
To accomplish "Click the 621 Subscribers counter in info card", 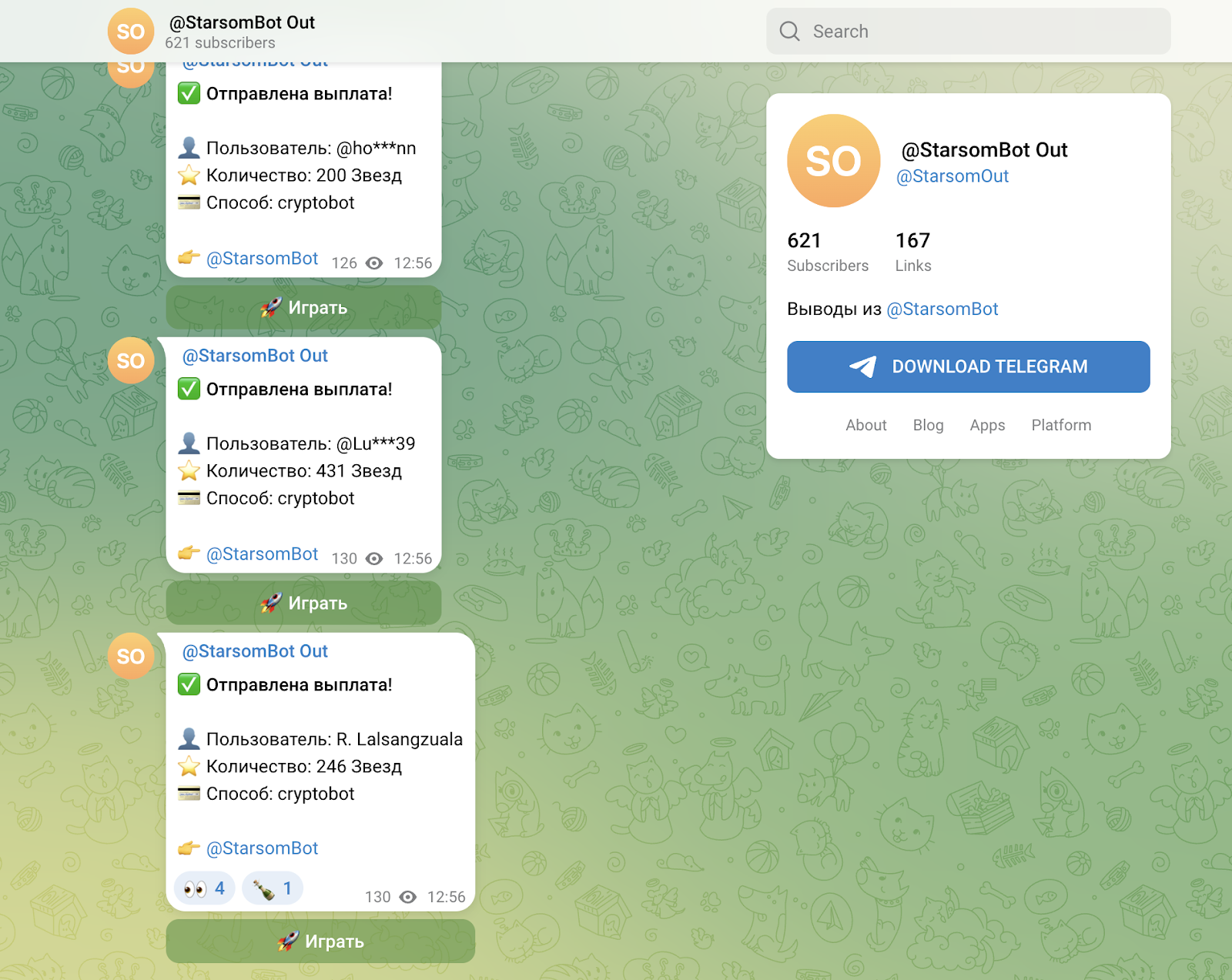I will (828, 251).
